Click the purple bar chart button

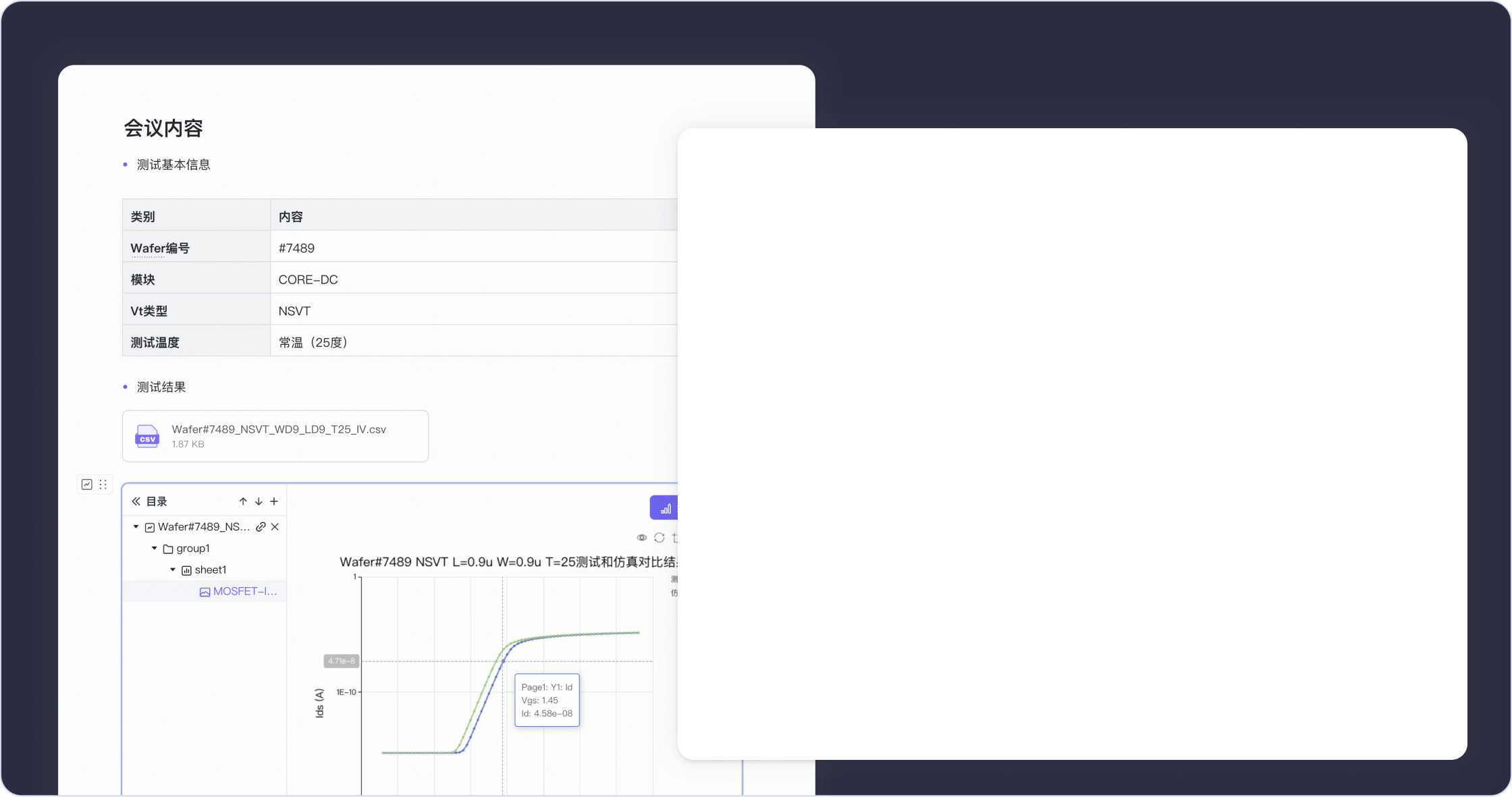pyautogui.click(x=665, y=507)
